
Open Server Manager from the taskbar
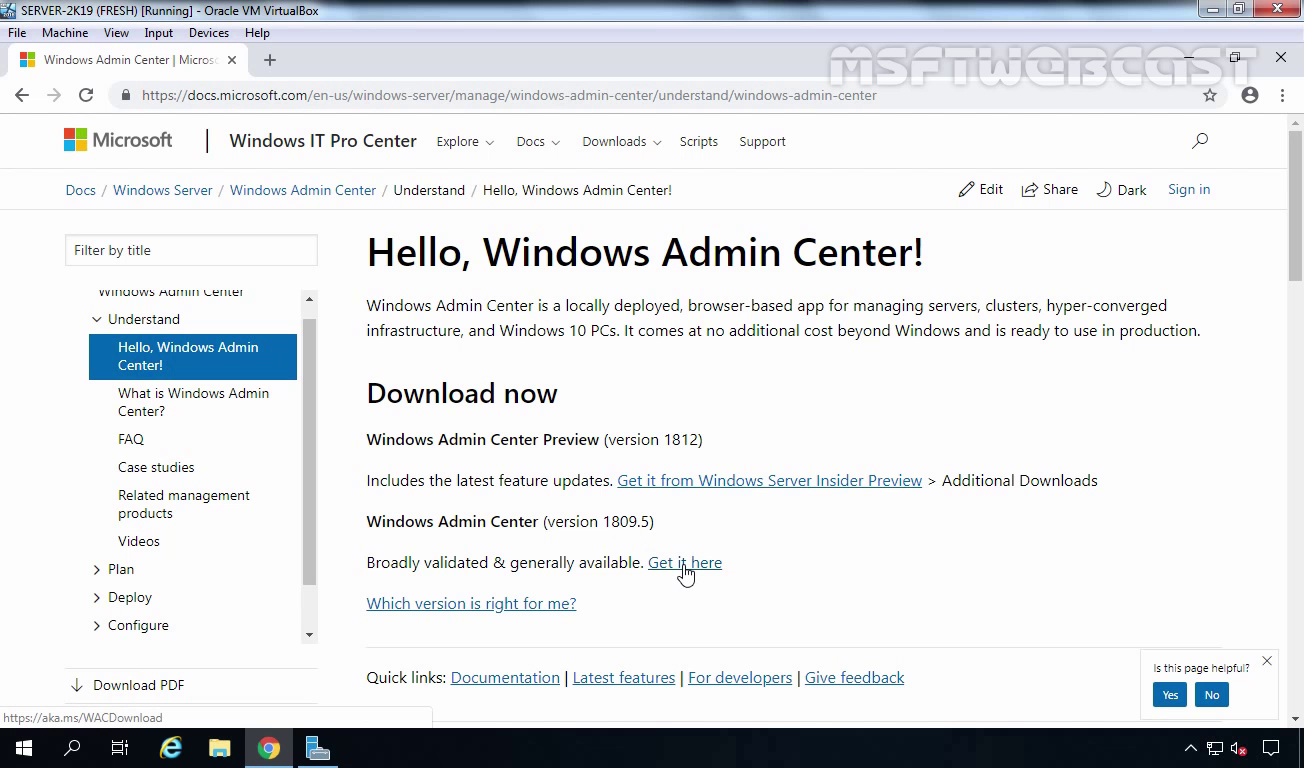coord(318,748)
